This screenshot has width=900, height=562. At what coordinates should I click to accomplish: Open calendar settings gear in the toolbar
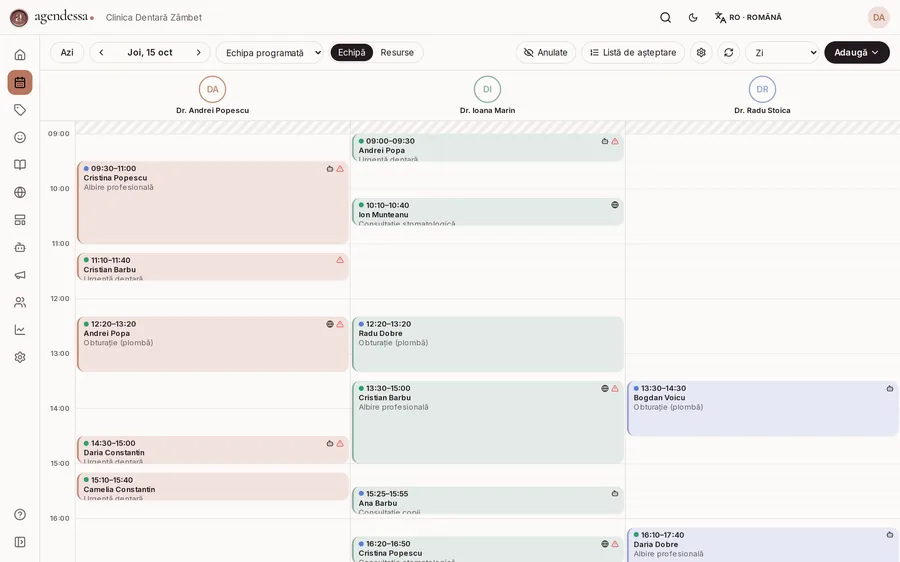coord(701,52)
